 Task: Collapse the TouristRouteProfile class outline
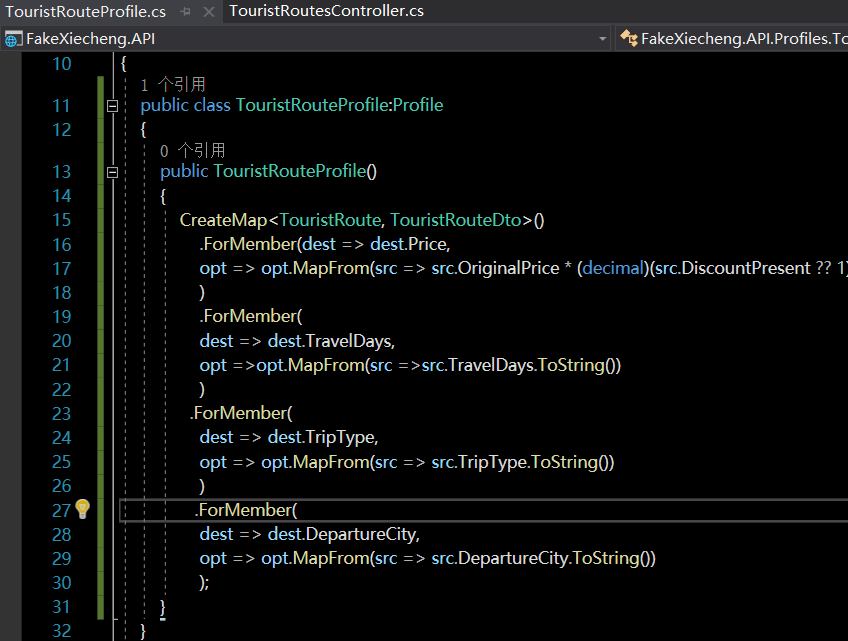(112, 105)
